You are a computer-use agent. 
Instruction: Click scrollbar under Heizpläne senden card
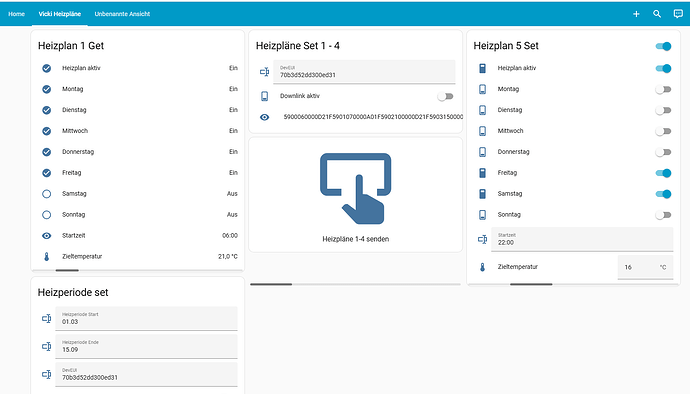pos(271,284)
